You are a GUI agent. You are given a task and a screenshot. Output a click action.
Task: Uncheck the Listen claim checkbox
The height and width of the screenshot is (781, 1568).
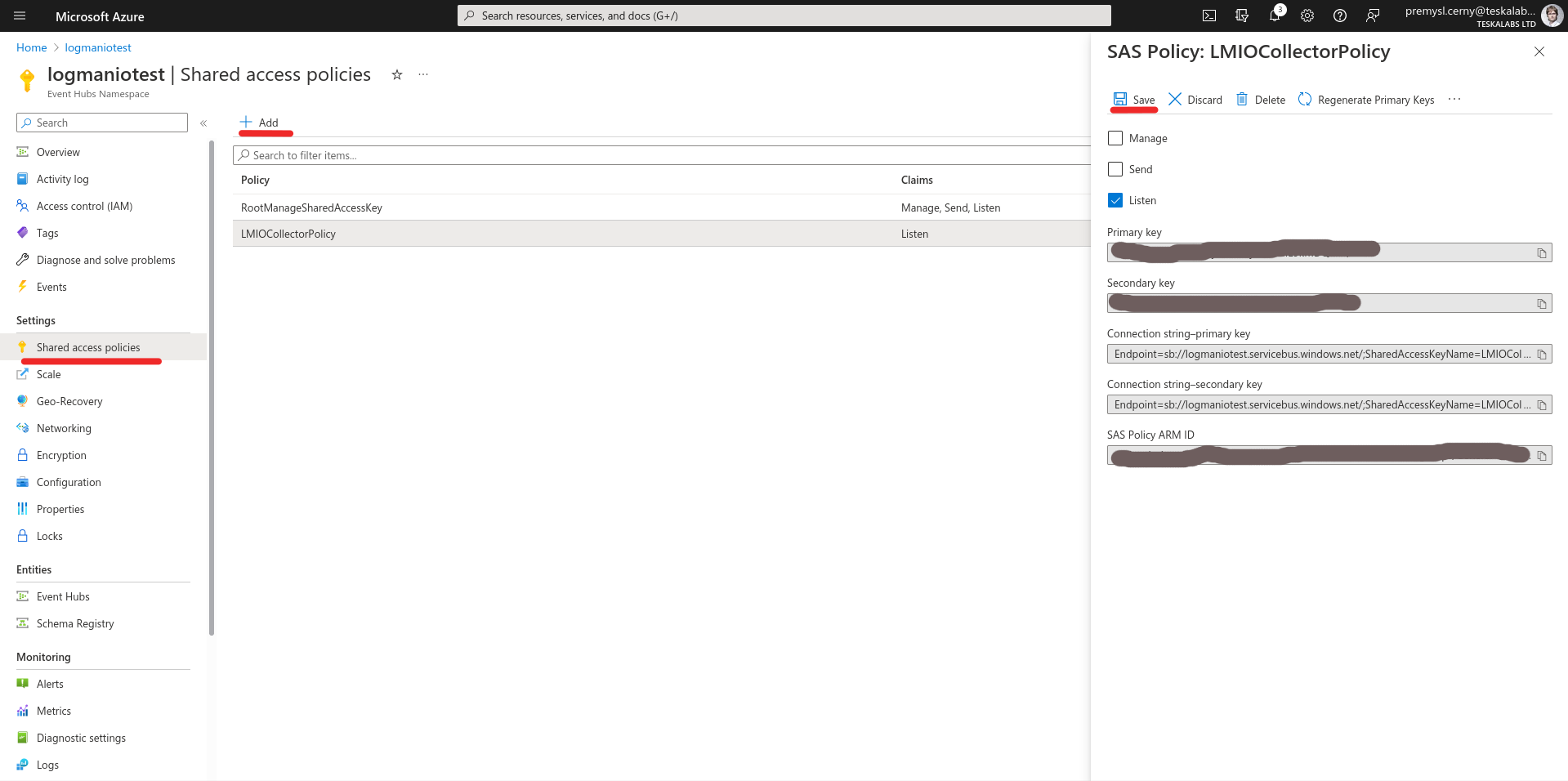[1115, 200]
